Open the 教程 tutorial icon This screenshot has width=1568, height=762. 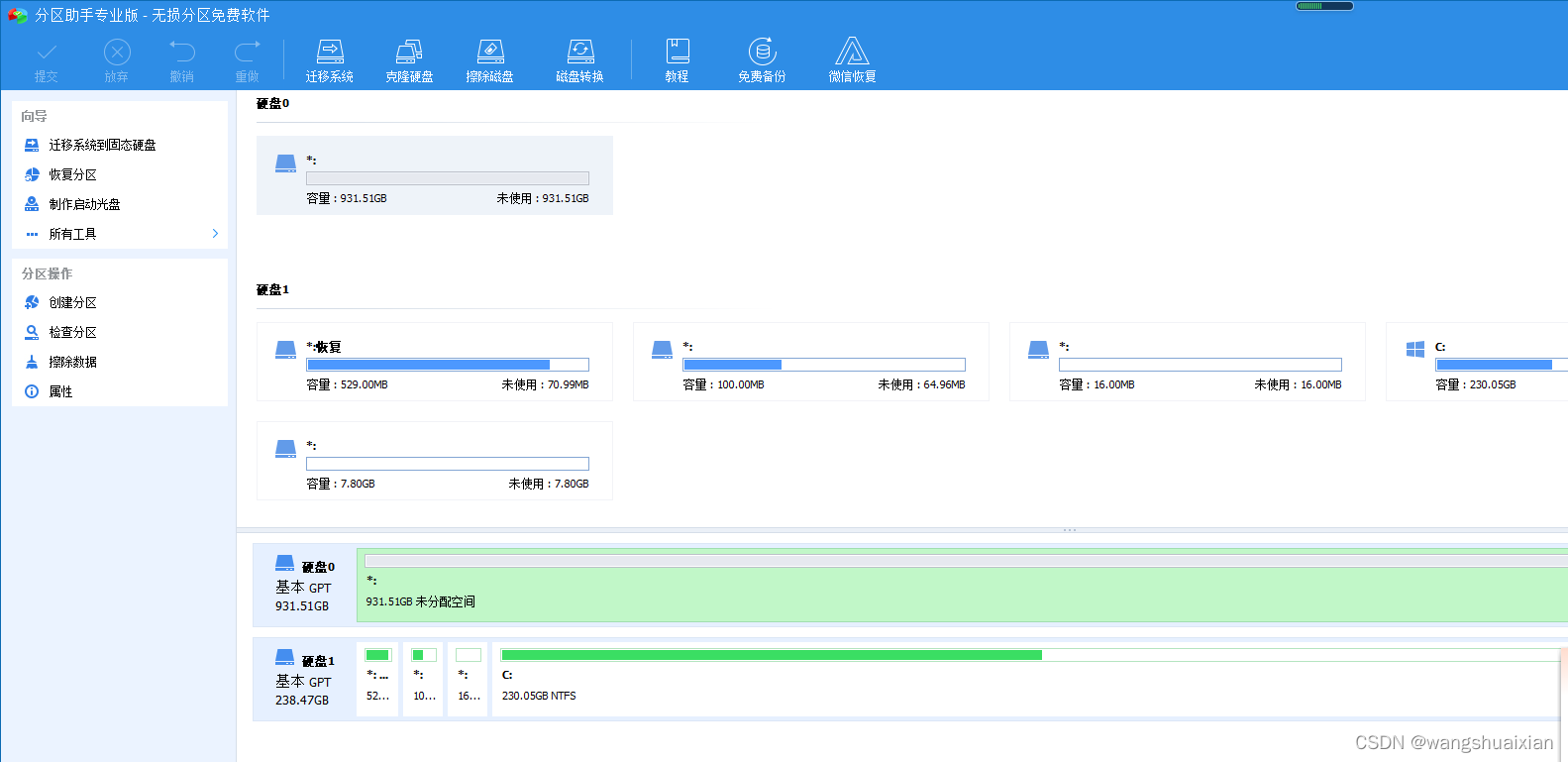pyautogui.click(x=678, y=61)
